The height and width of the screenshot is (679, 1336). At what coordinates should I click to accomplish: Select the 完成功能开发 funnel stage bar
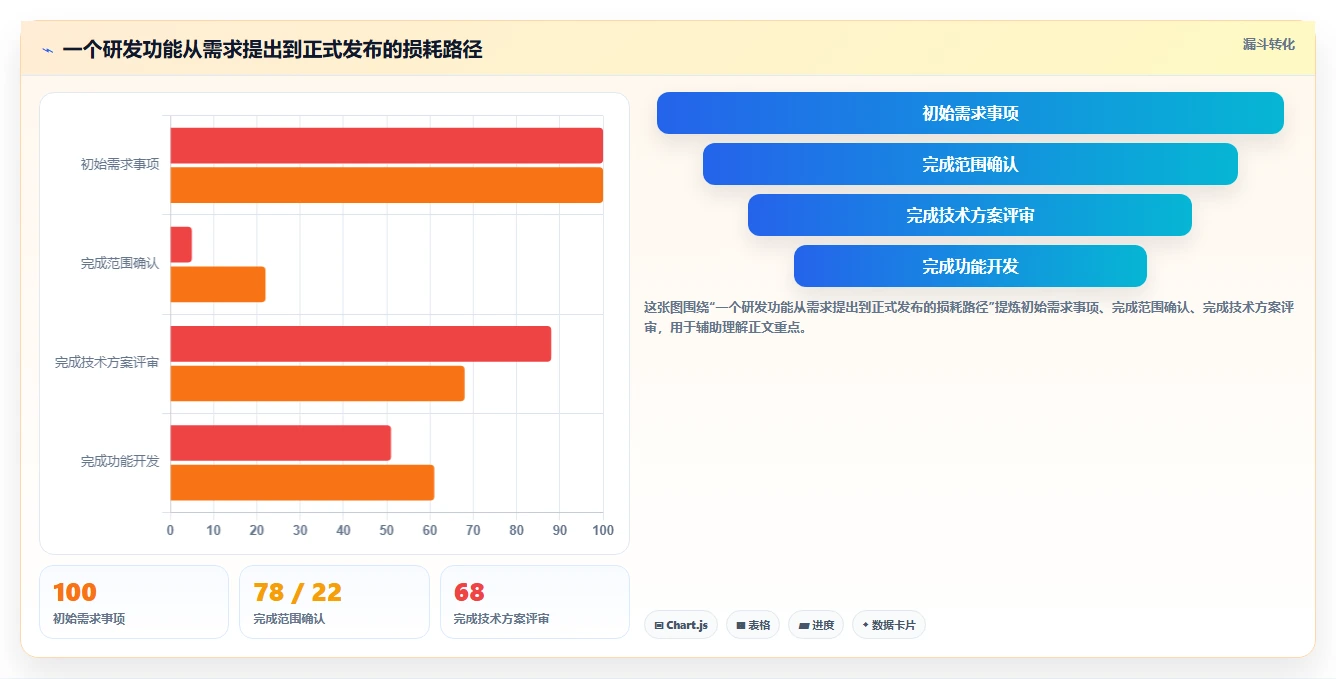(x=970, y=266)
